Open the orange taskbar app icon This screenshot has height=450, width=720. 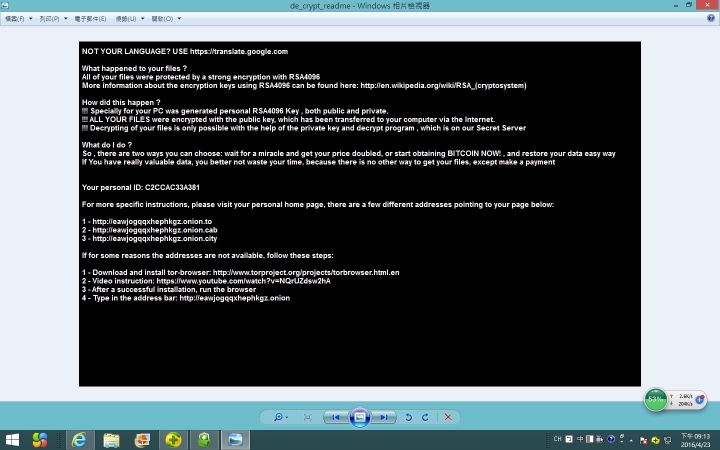[142, 440]
